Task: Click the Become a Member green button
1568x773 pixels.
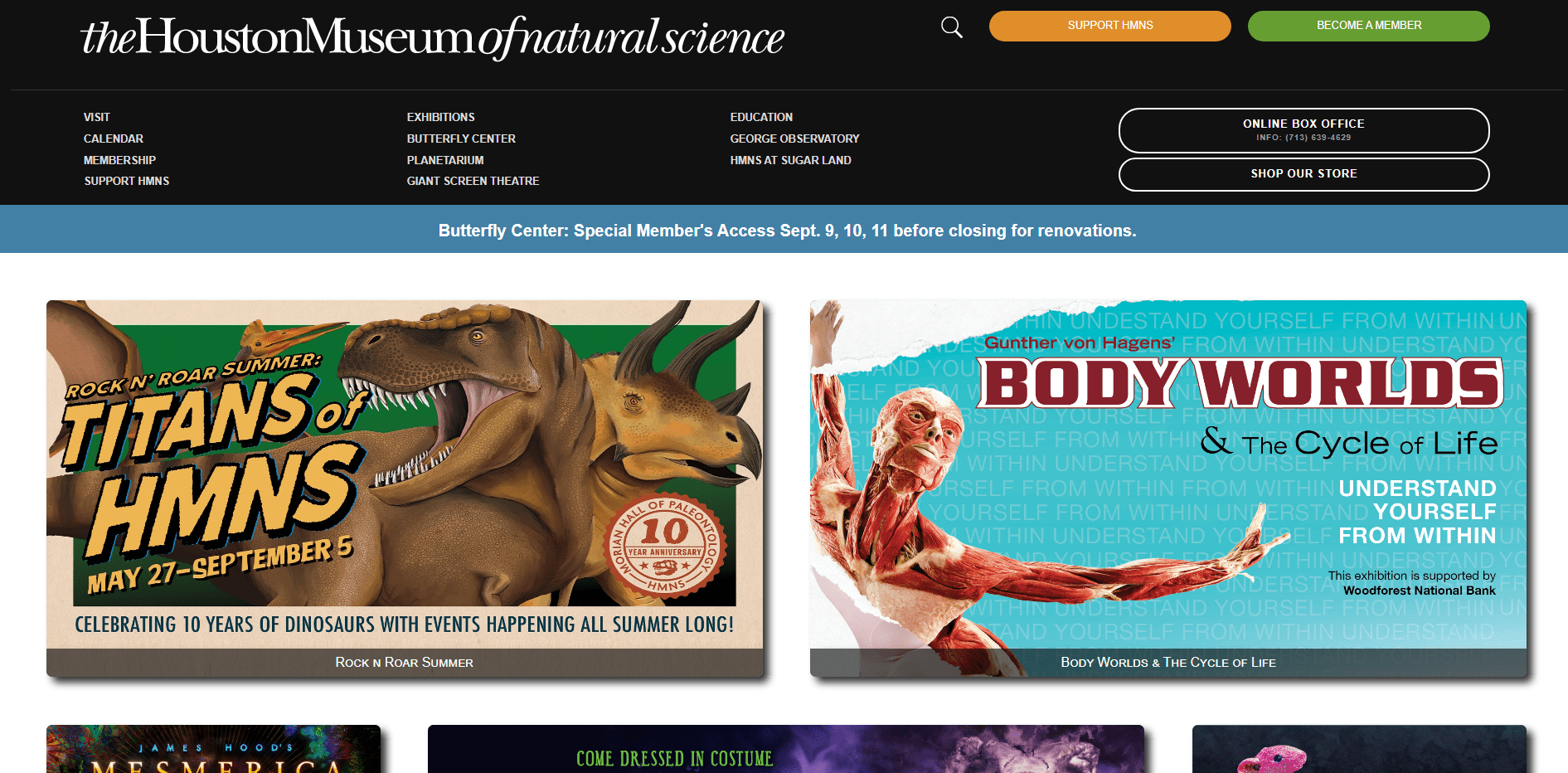Action: tap(1368, 26)
